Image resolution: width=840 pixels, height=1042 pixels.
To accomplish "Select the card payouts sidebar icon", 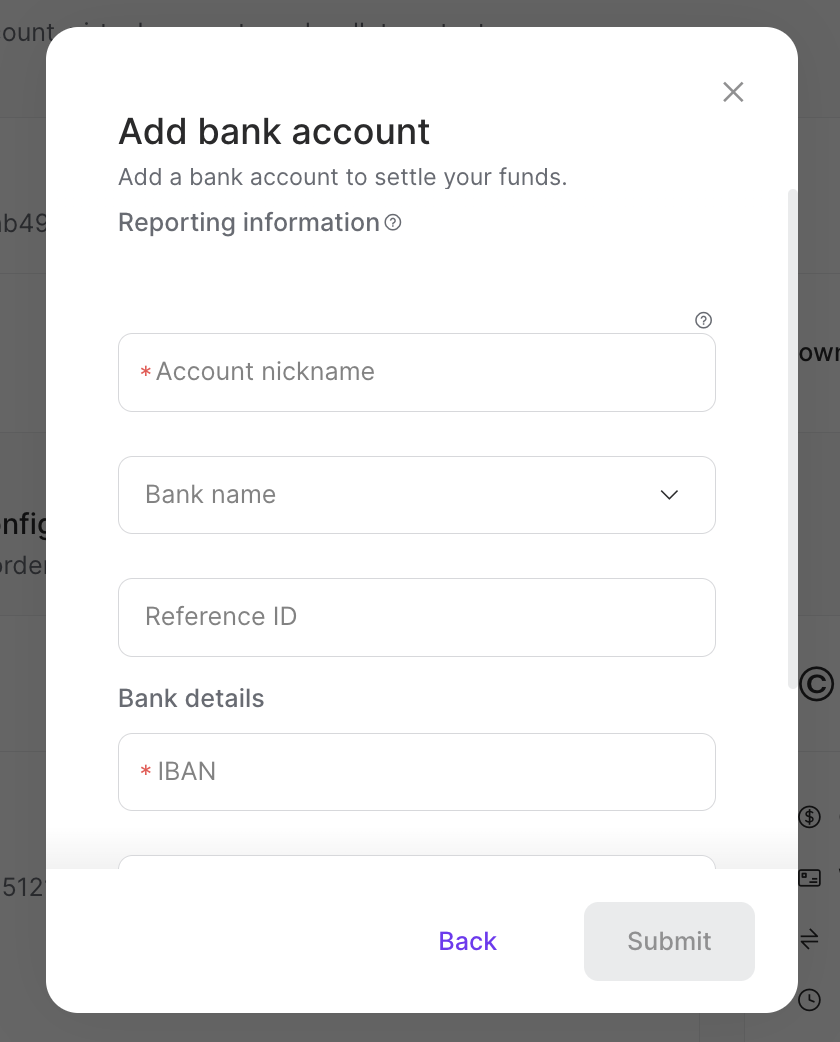I will 808,878.
